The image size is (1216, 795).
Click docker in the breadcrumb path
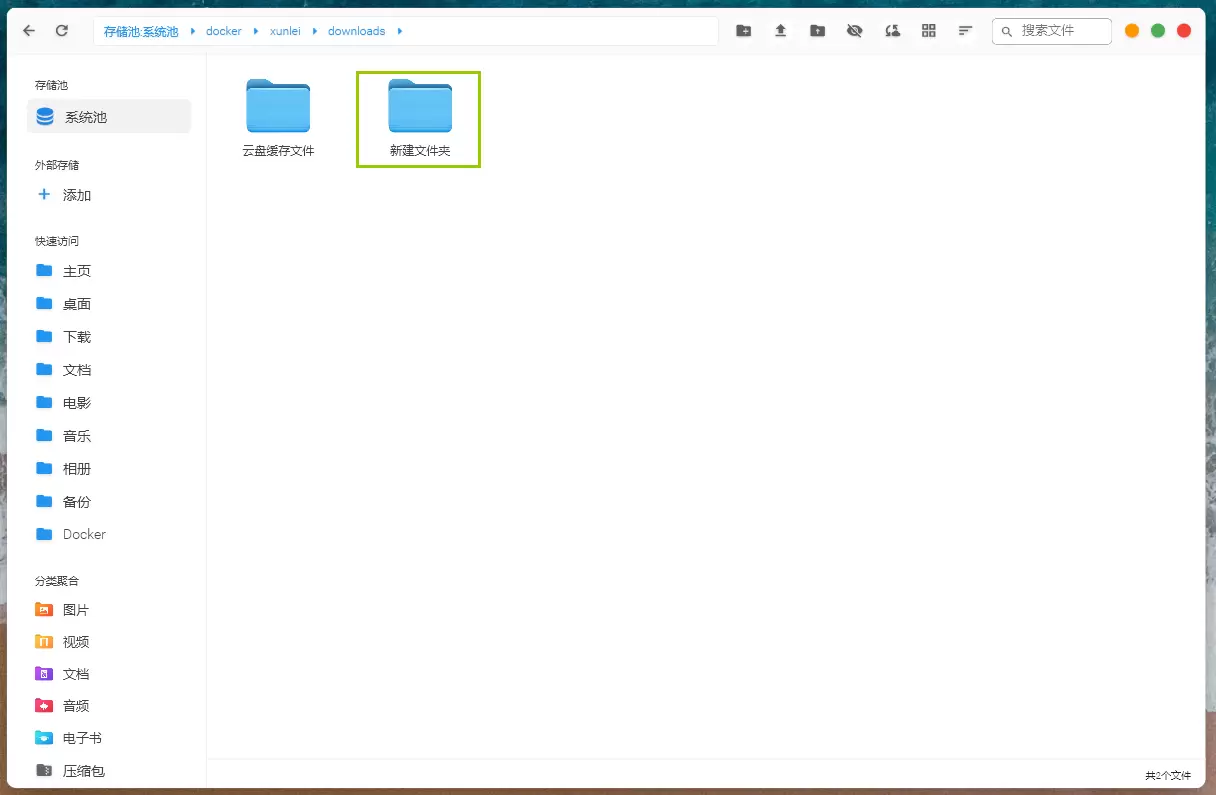pos(224,31)
